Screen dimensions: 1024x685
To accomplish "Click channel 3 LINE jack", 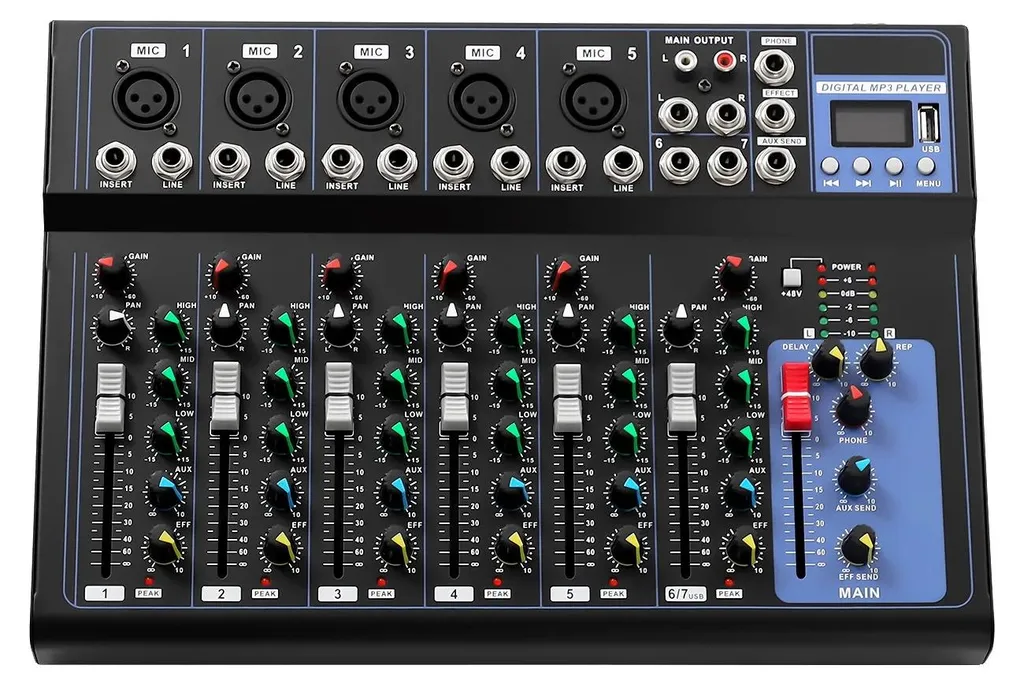I will click(397, 163).
